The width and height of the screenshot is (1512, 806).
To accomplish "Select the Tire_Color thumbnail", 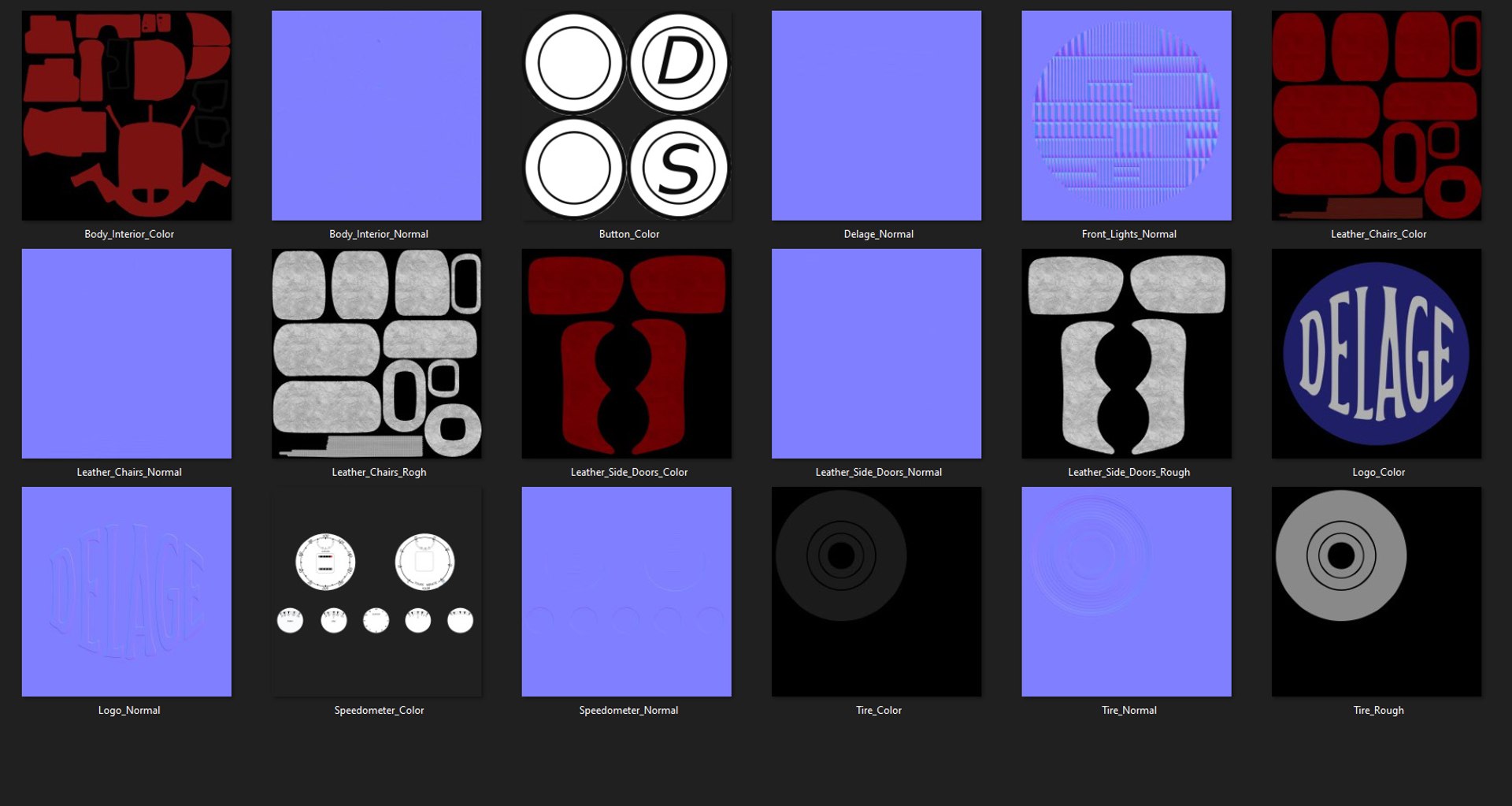I will point(876,592).
